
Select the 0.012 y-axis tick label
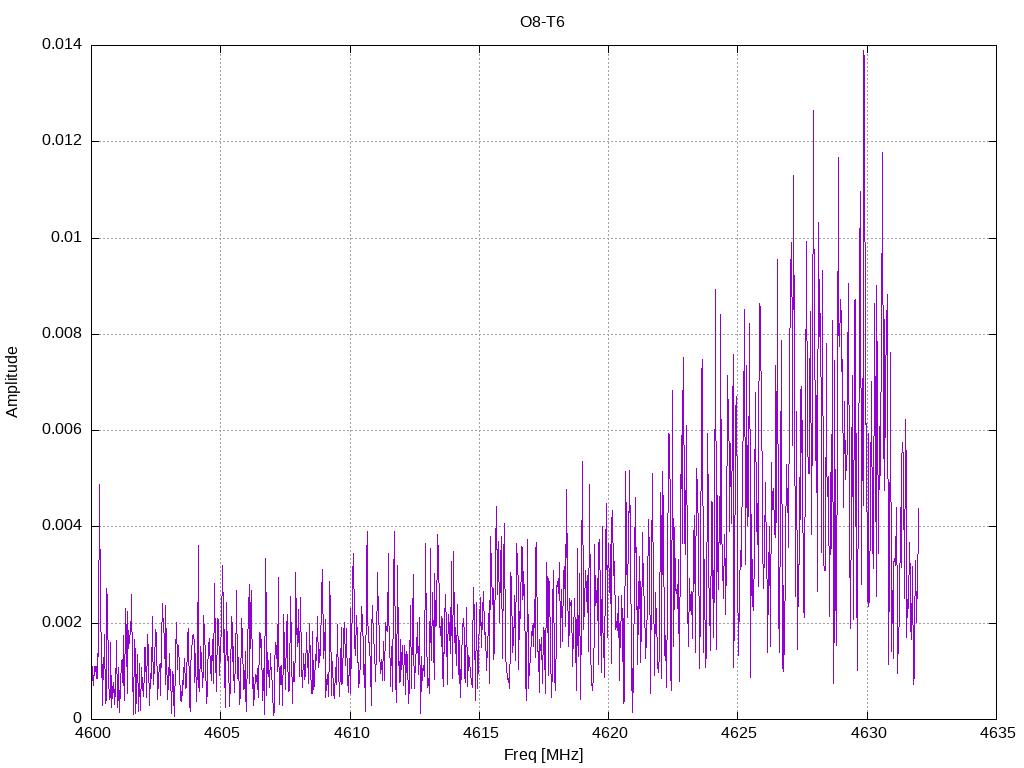tap(61, 141)
